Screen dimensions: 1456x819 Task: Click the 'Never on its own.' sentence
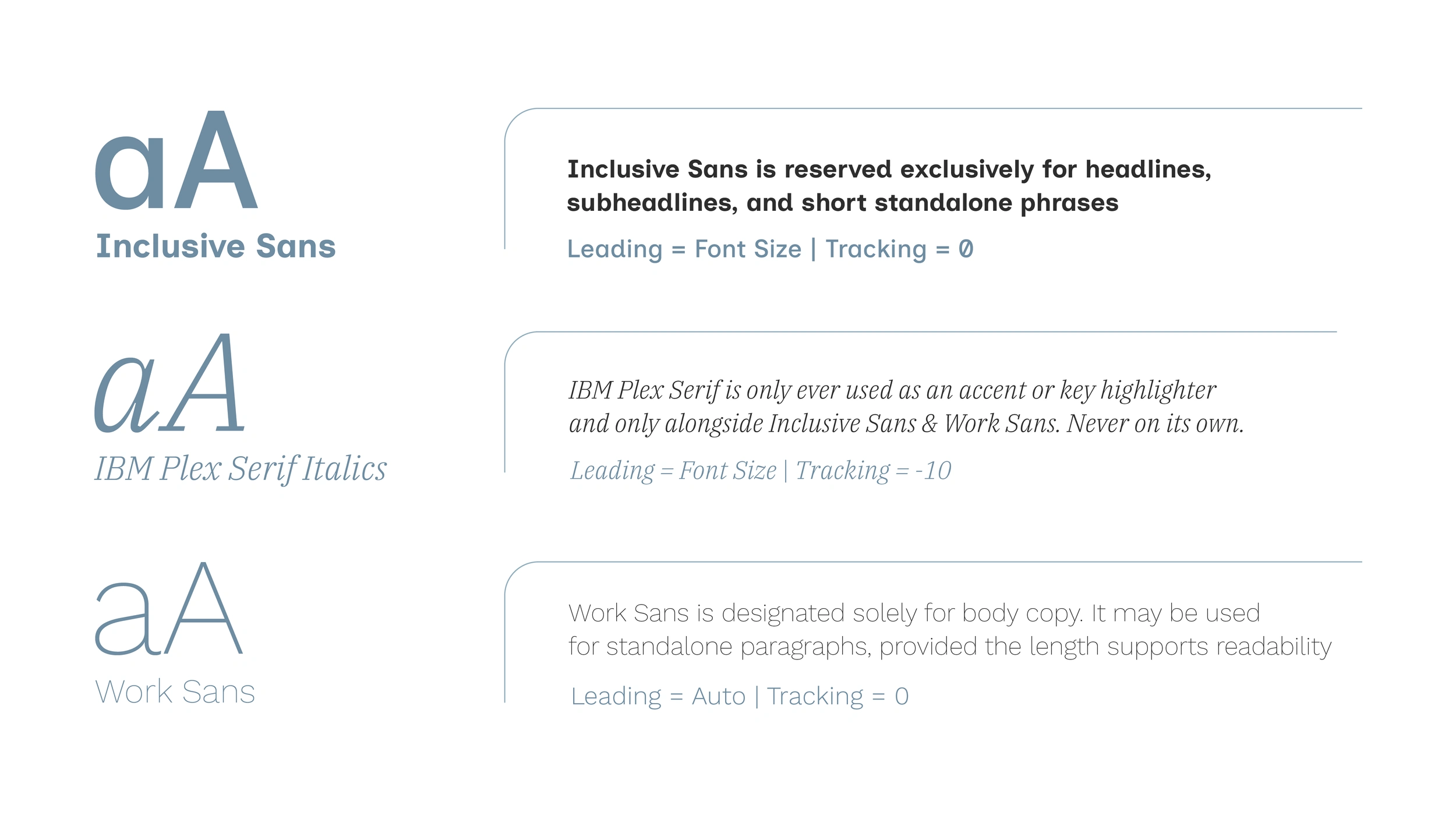tap(1155, 423)
